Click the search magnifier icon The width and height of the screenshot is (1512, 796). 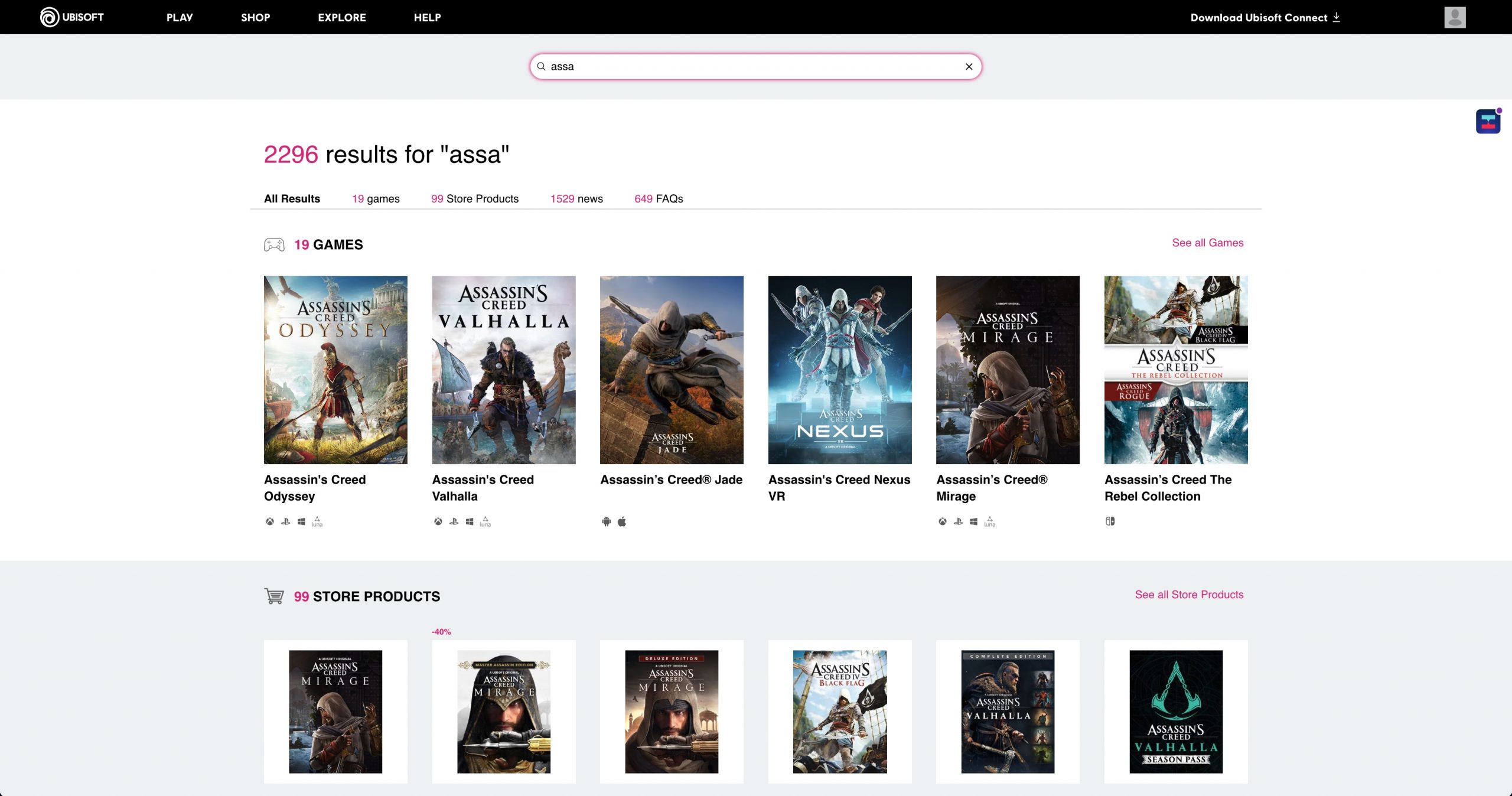point(541,66)
